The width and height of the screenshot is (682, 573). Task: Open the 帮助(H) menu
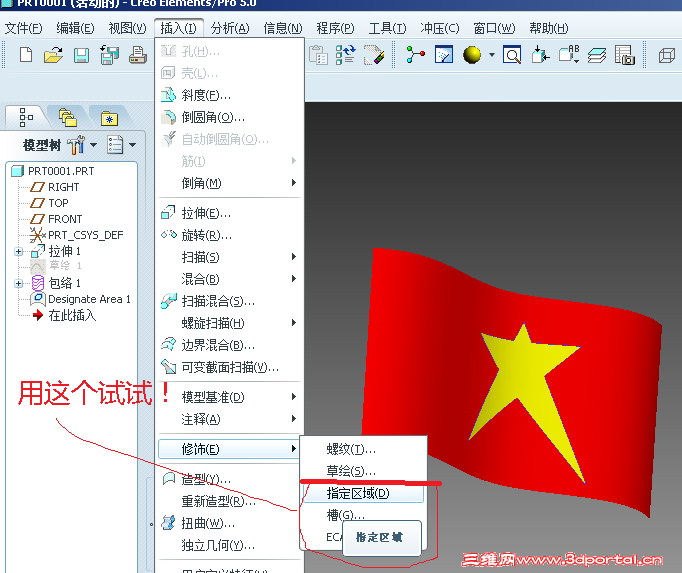(549, 28)
